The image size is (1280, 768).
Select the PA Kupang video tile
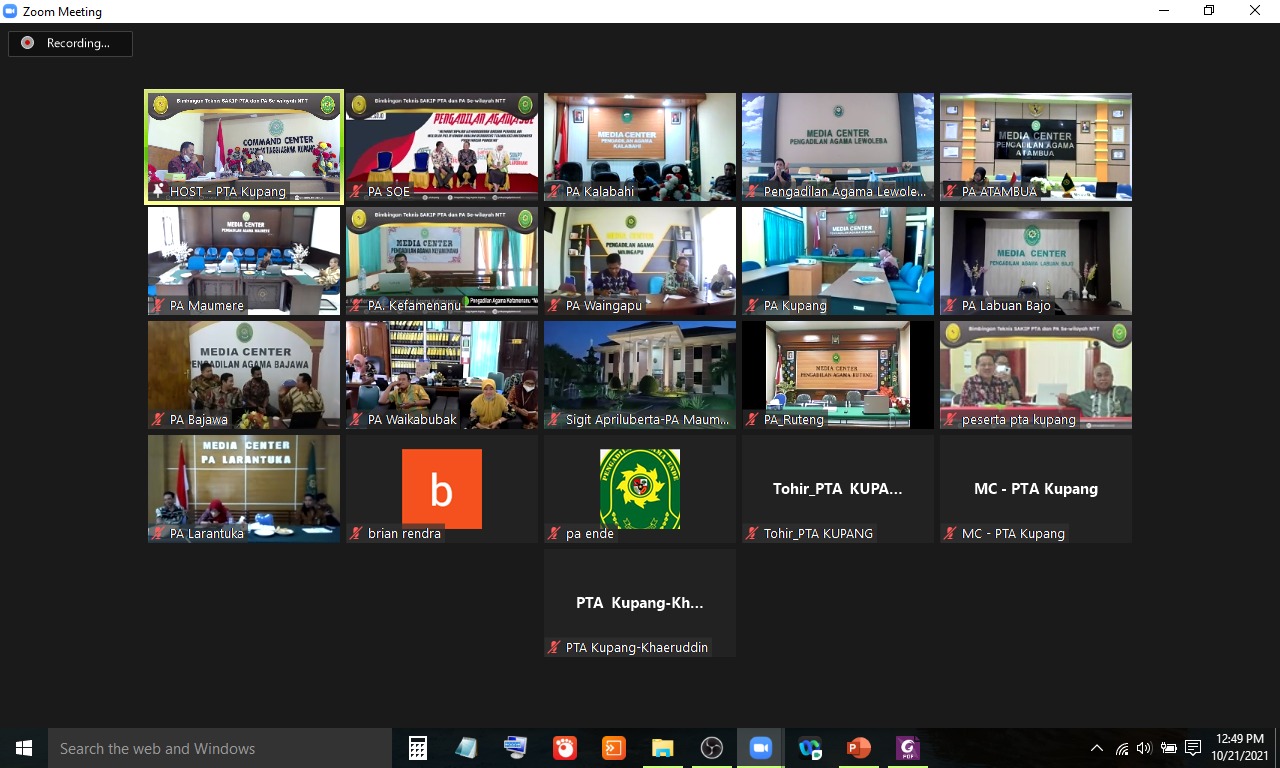click(838, 261)
